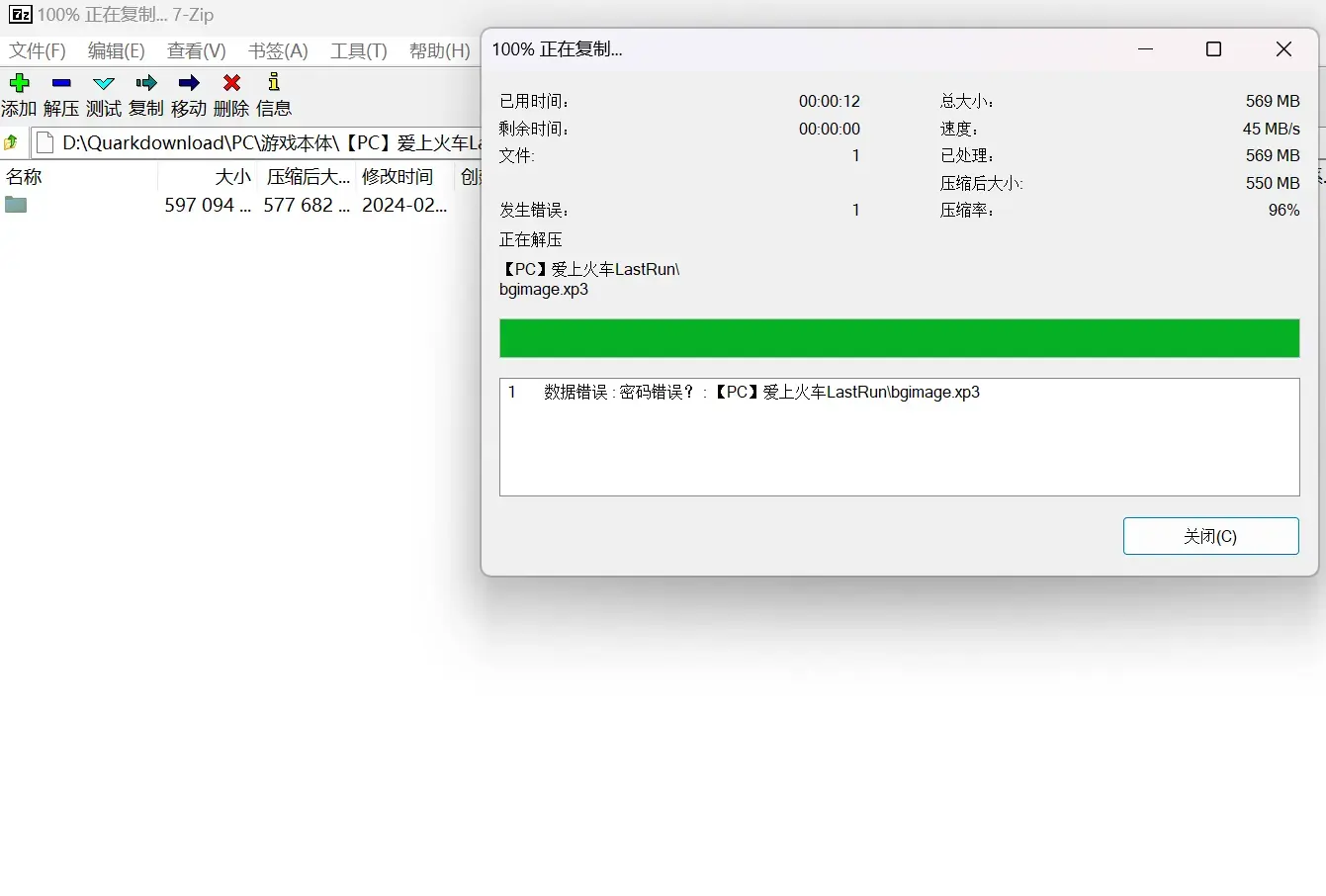Click the compression ratio 96%

pos(1283,210)
